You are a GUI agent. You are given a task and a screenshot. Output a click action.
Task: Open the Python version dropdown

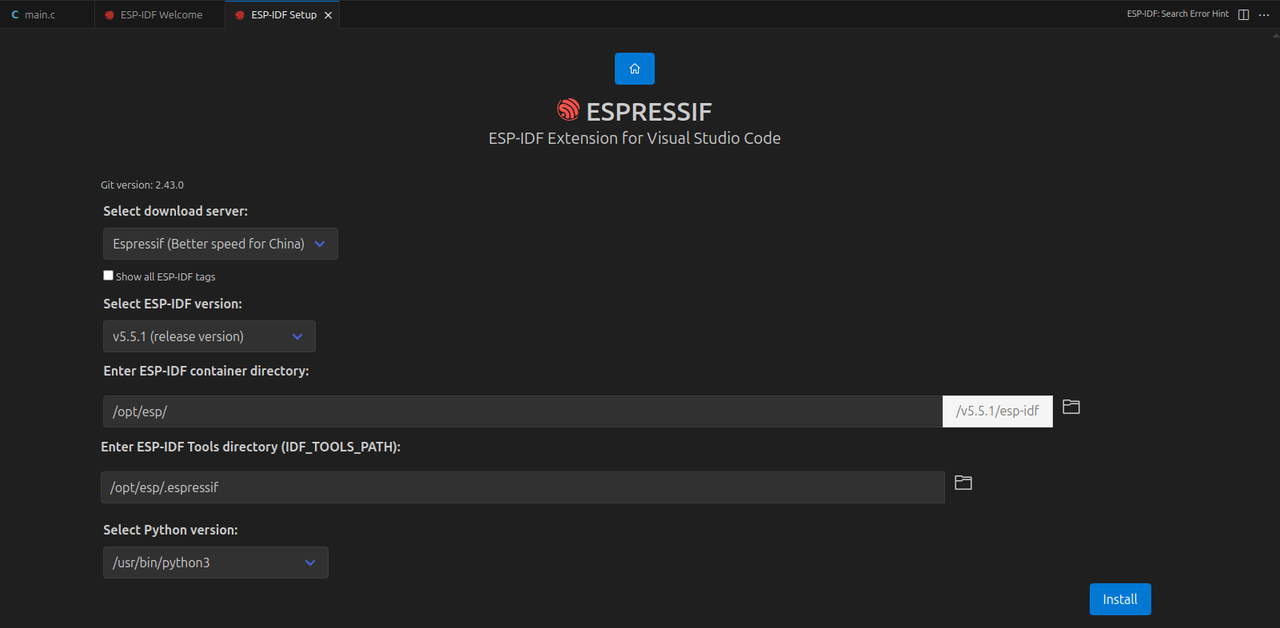coord(215,562)
